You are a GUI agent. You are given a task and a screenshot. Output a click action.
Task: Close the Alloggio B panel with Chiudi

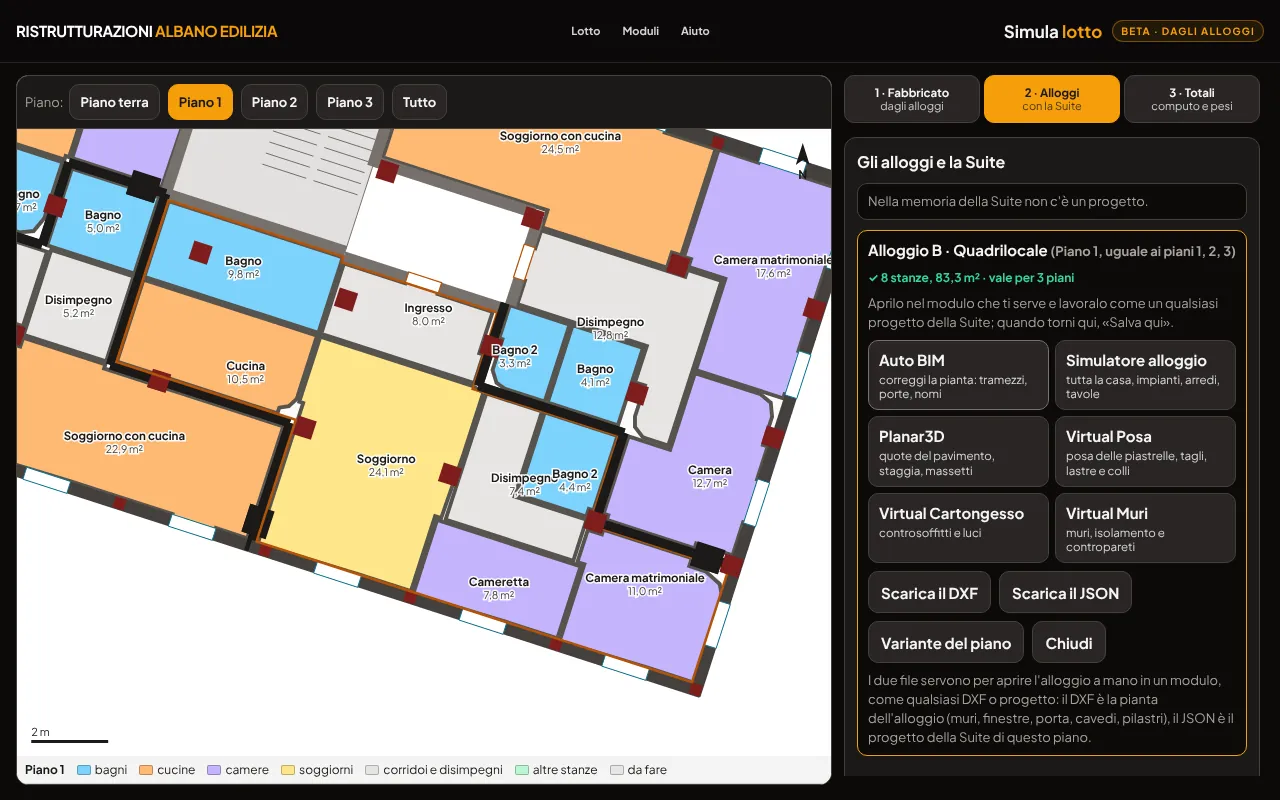coord(1069,643)
